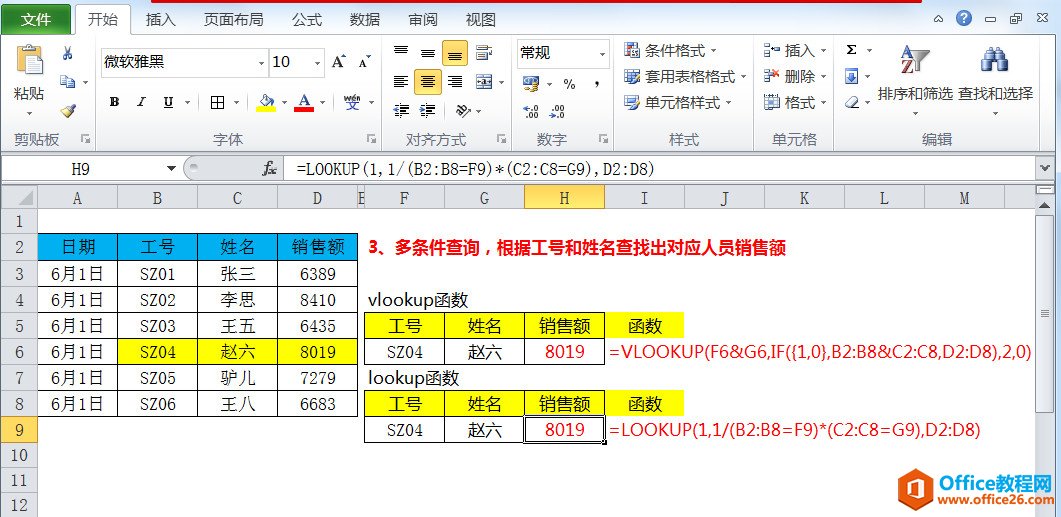Viewport: 1061px width, 517px height.
Task: Open font size dropdown
Action: click(x=317, y=63)
